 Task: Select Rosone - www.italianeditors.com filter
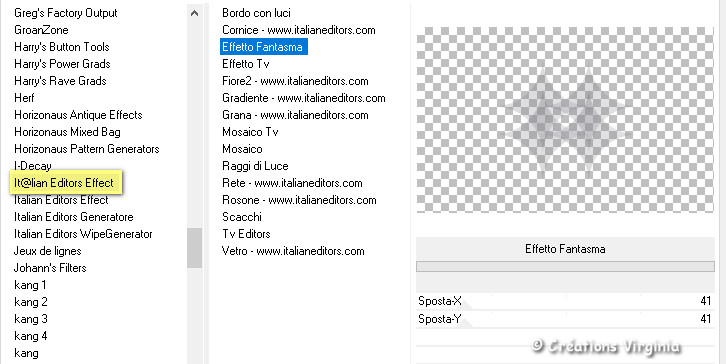point(299,200)
